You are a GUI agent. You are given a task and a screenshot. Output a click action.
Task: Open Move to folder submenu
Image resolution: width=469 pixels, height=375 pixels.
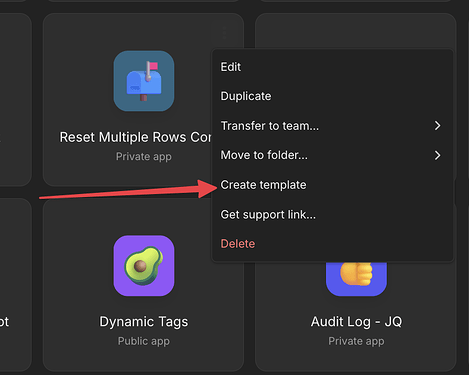[x=332, y=155]
